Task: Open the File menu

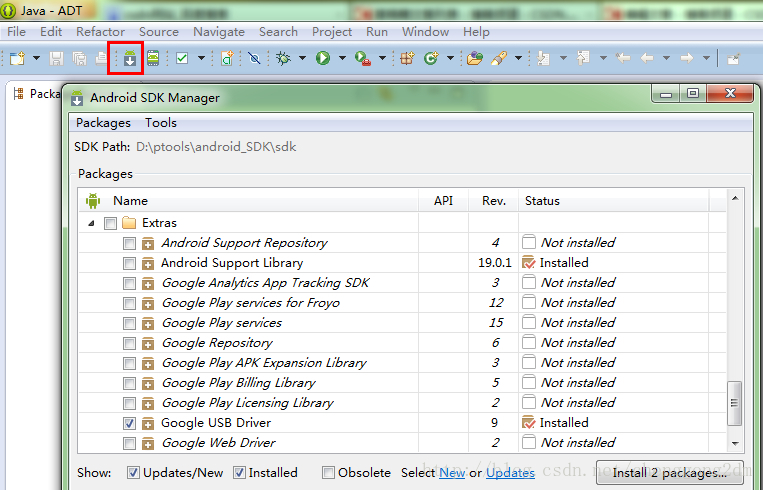Action: [16, 32]
